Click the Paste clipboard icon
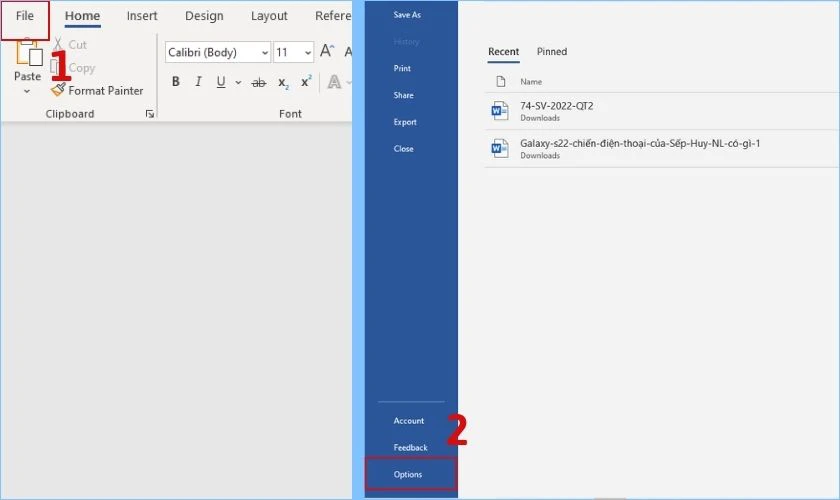This screenshot has width=840, height=500. pos(27,53)
